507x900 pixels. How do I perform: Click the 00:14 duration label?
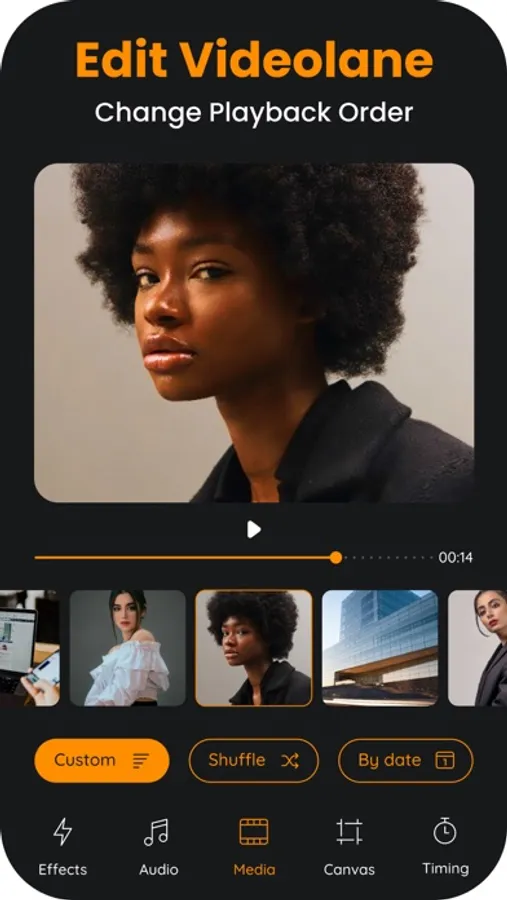[456, 557]
